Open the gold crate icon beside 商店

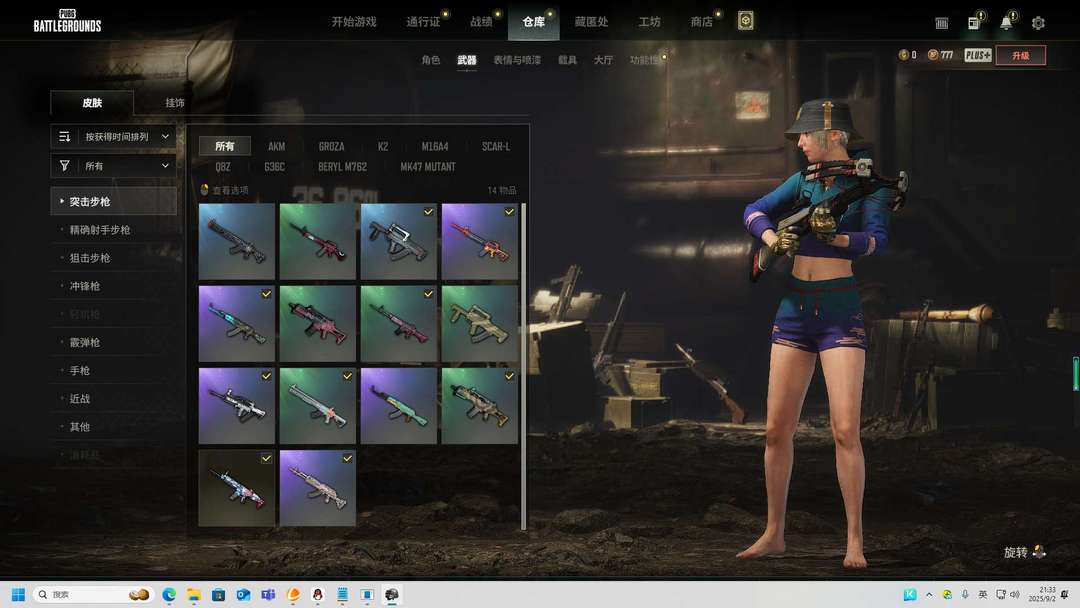[745, 21]
